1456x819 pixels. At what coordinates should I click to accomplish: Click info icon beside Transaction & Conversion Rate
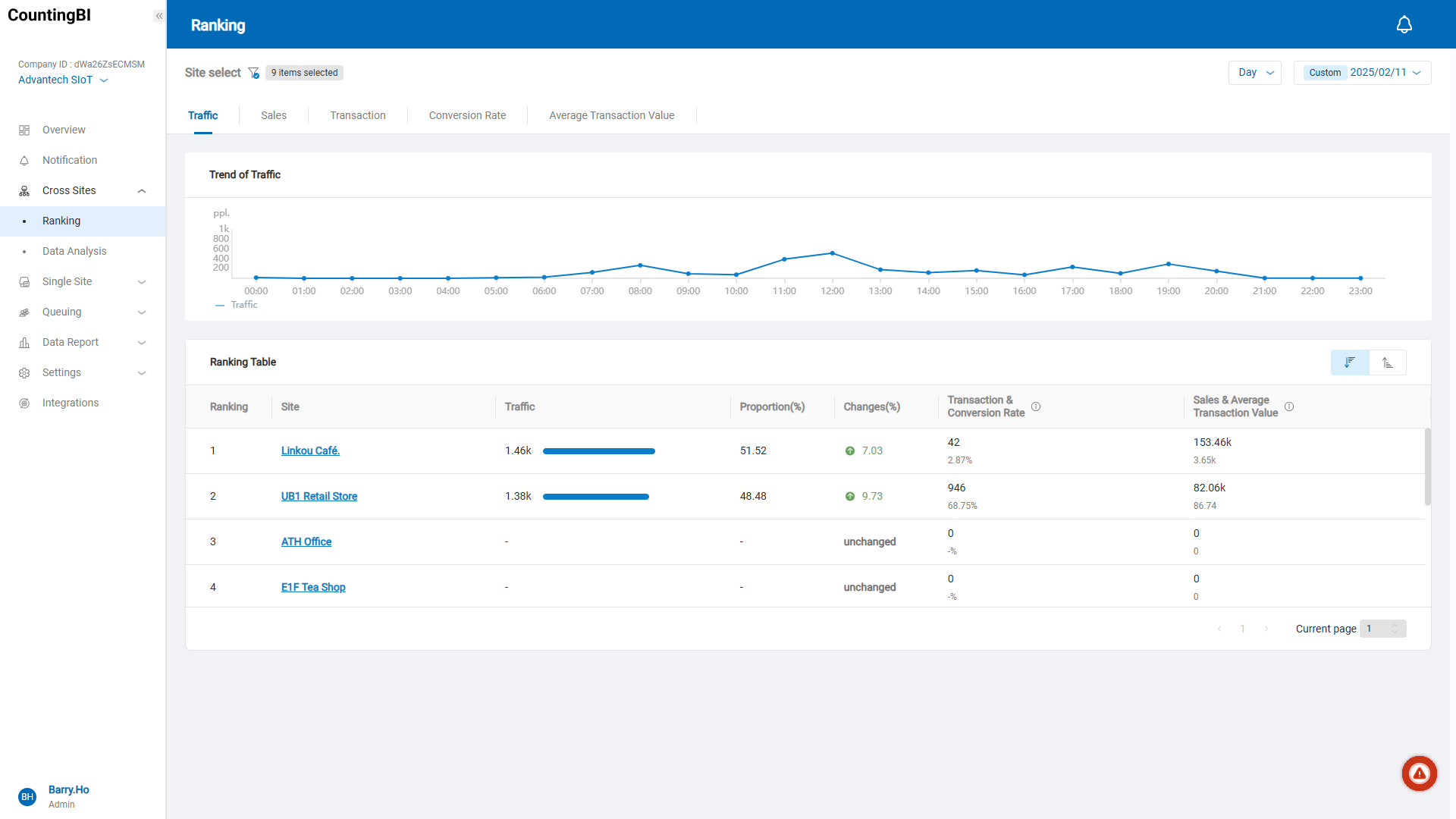point(1036,406)
